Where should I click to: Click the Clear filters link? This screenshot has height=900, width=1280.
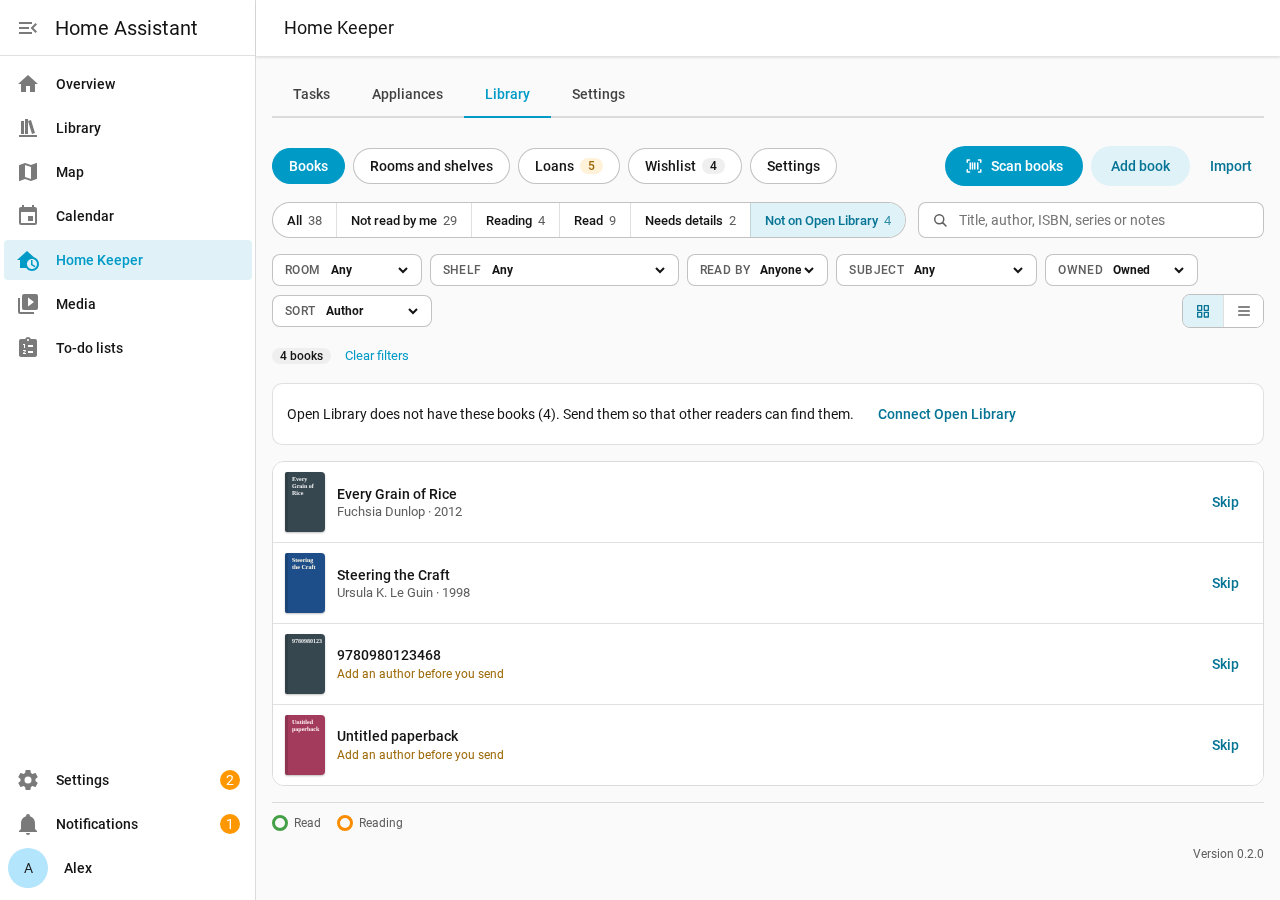(x=377, y=356)
